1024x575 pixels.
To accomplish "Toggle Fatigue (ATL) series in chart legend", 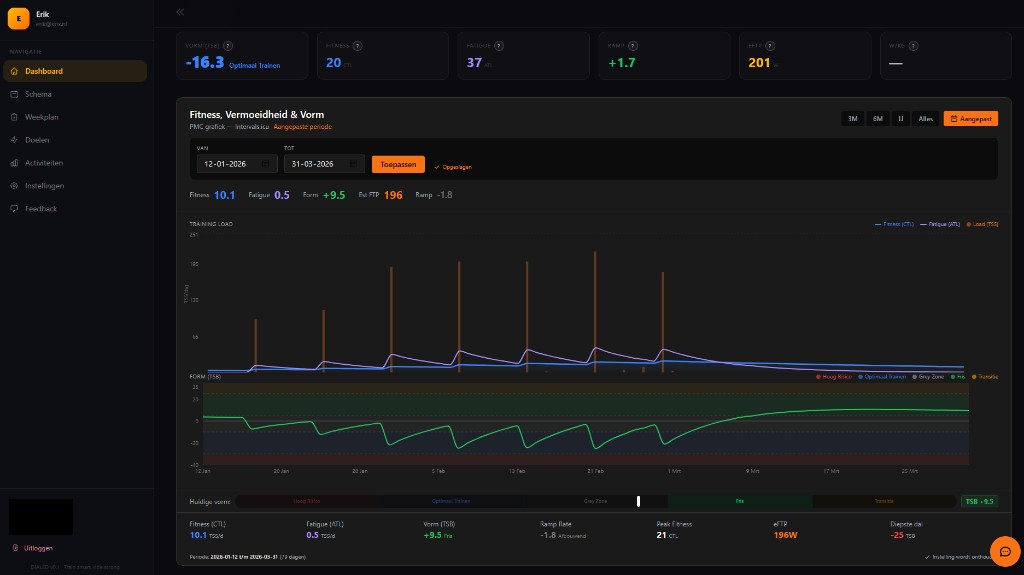I will pyautogui.click(x=936, y=224).
